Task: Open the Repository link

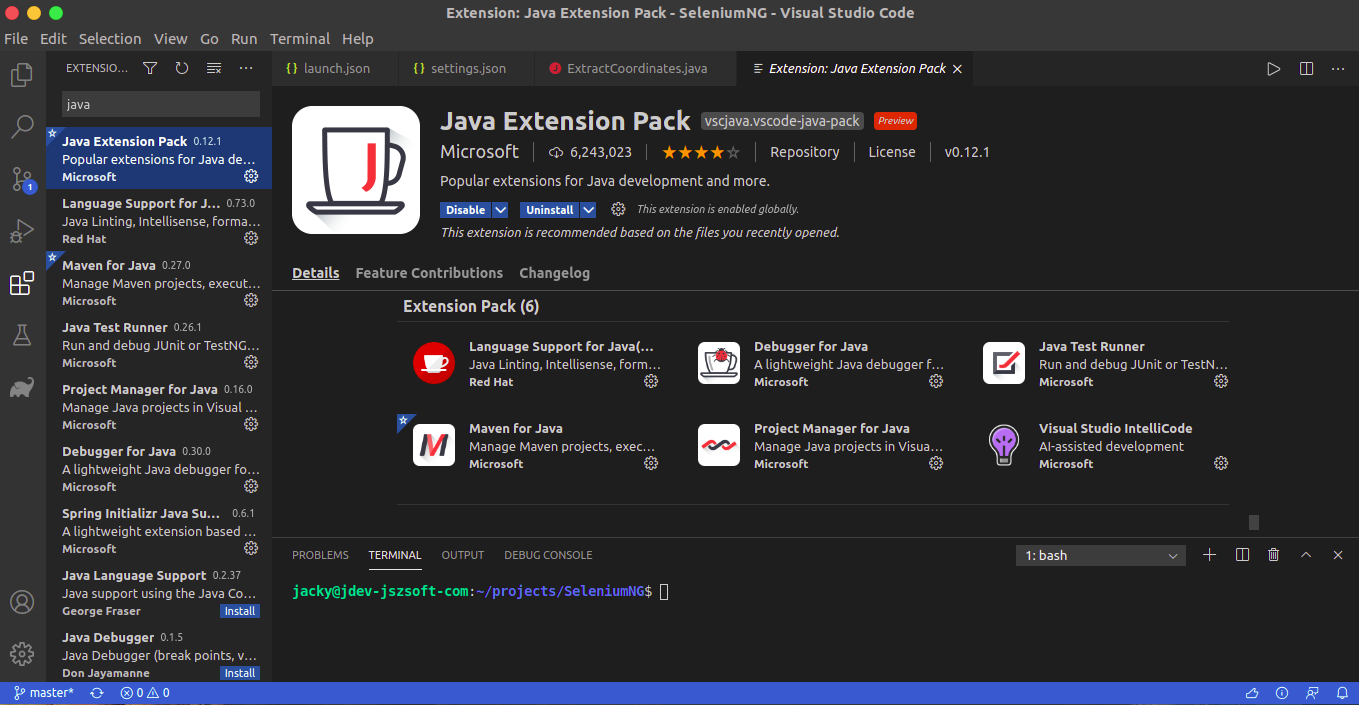Action: coord(805,152)
